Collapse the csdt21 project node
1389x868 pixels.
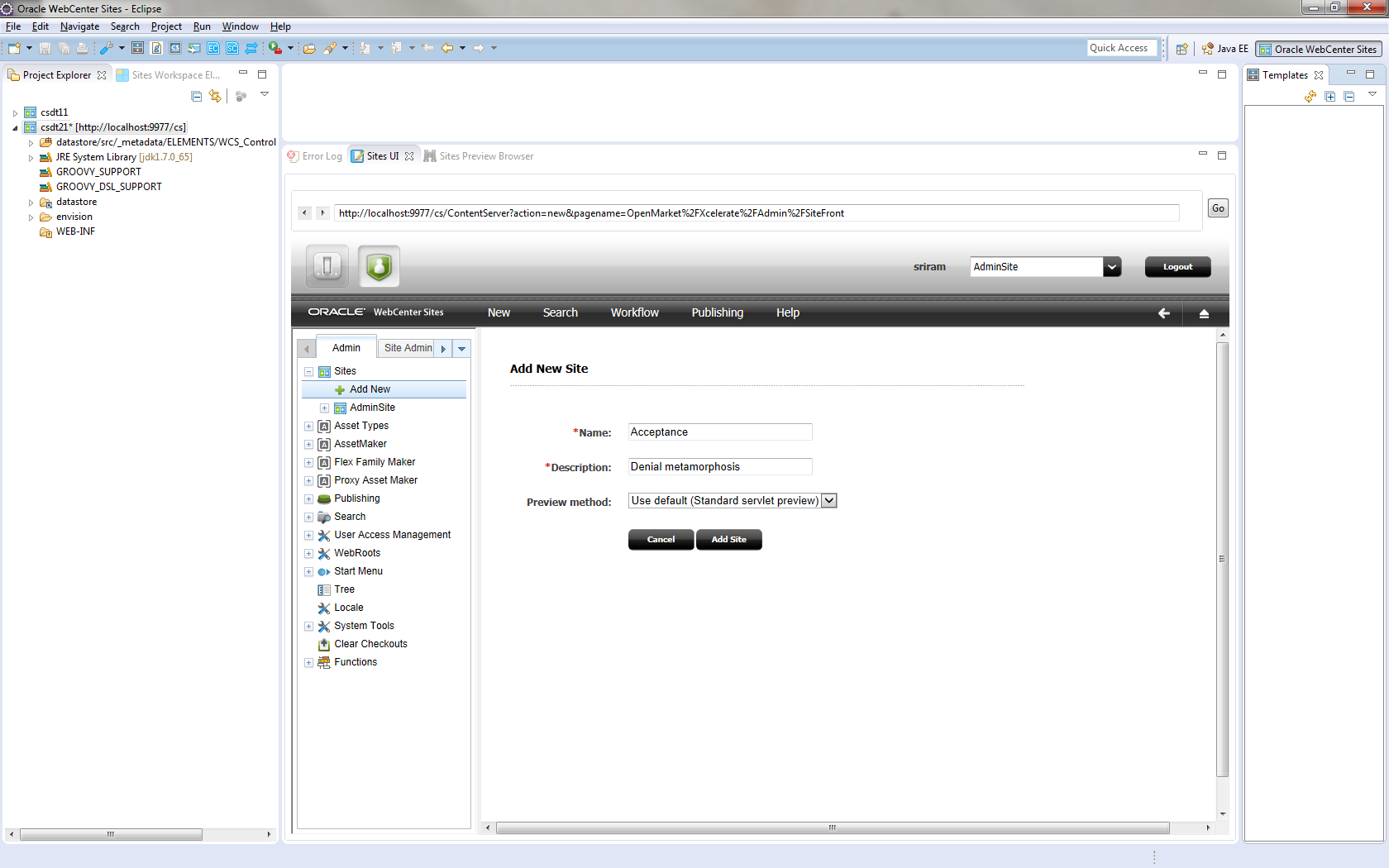coord(15,128)
